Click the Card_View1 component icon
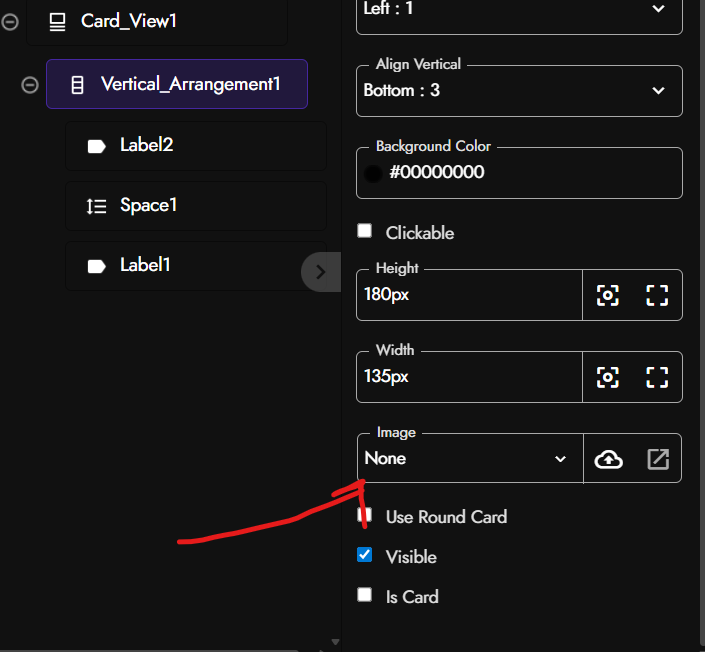The width and height of the screenshot is (705, 652). (x=57, y=22)
